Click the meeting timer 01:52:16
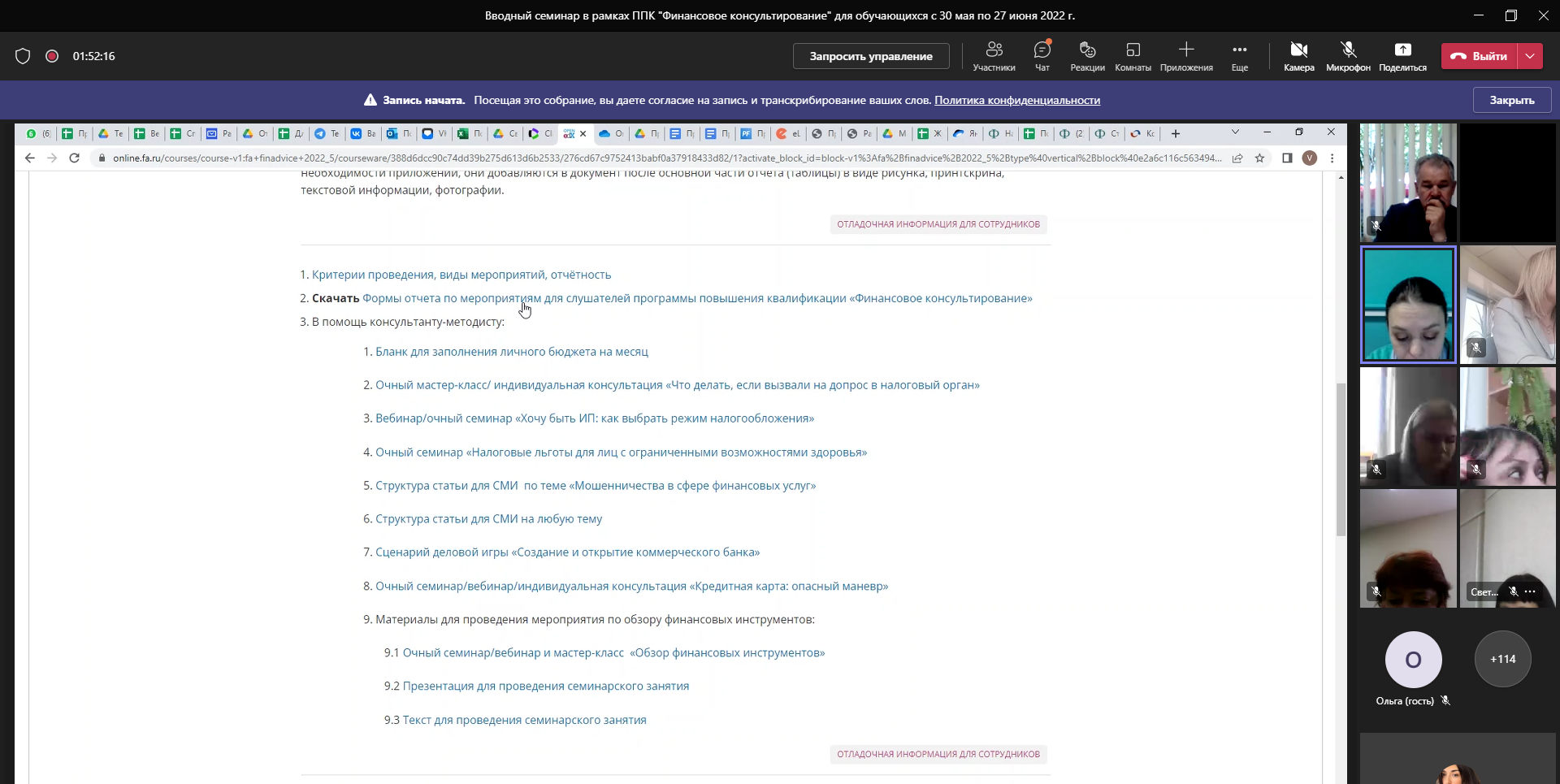The width and height of the screenshot is (1560, 784). [94, 56]
